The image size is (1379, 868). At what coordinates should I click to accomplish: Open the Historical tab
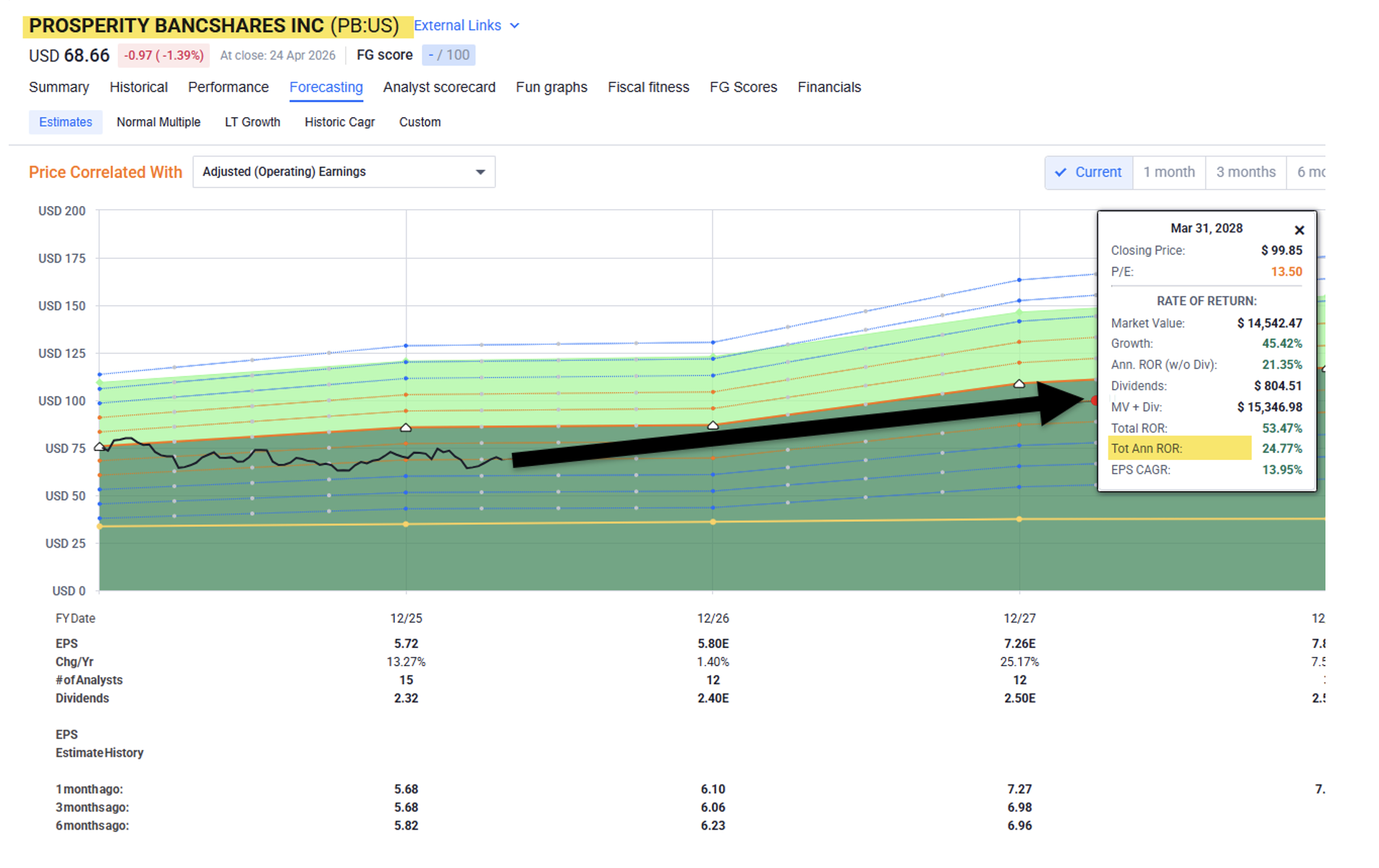138,88
